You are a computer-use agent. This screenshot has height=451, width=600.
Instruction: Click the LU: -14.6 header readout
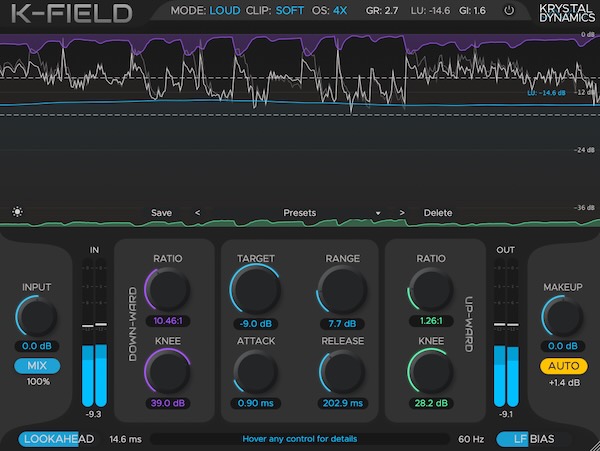point(430,10)
